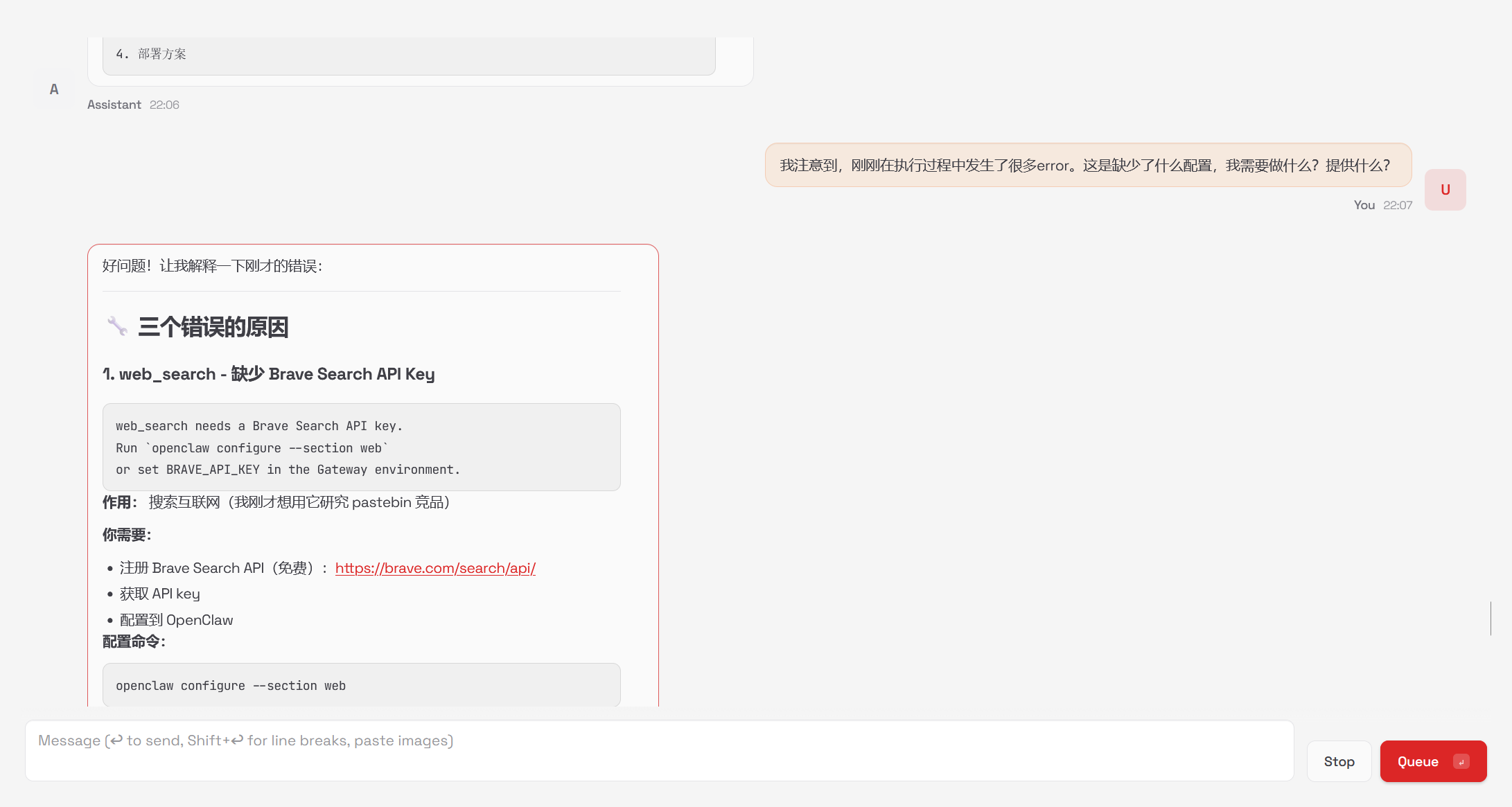
Task: Click the user message bubble about errors
Action: click(x=1087, y=166)
